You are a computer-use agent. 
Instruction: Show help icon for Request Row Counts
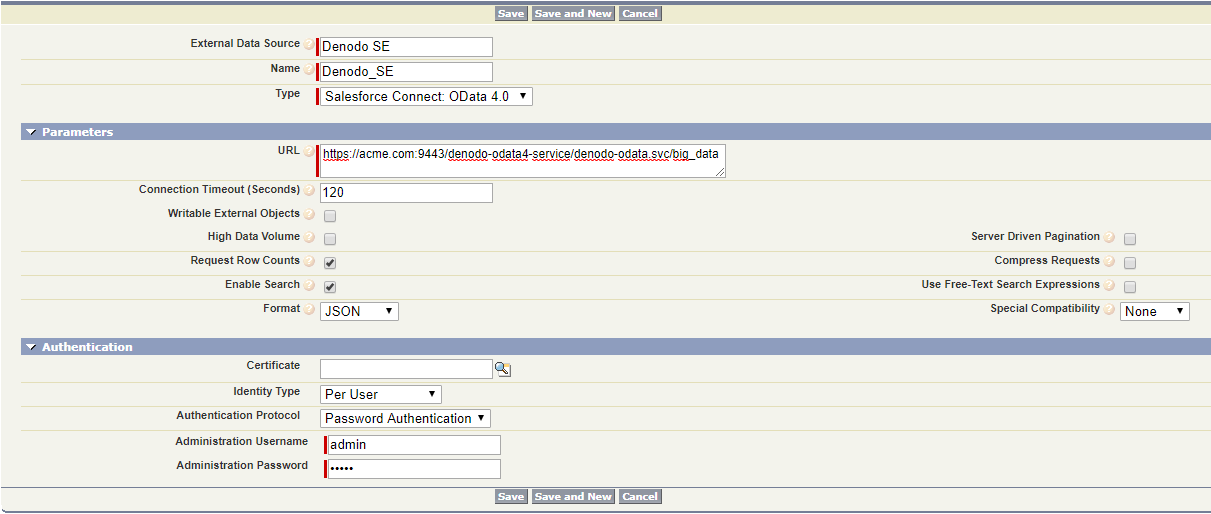(309, 262)
